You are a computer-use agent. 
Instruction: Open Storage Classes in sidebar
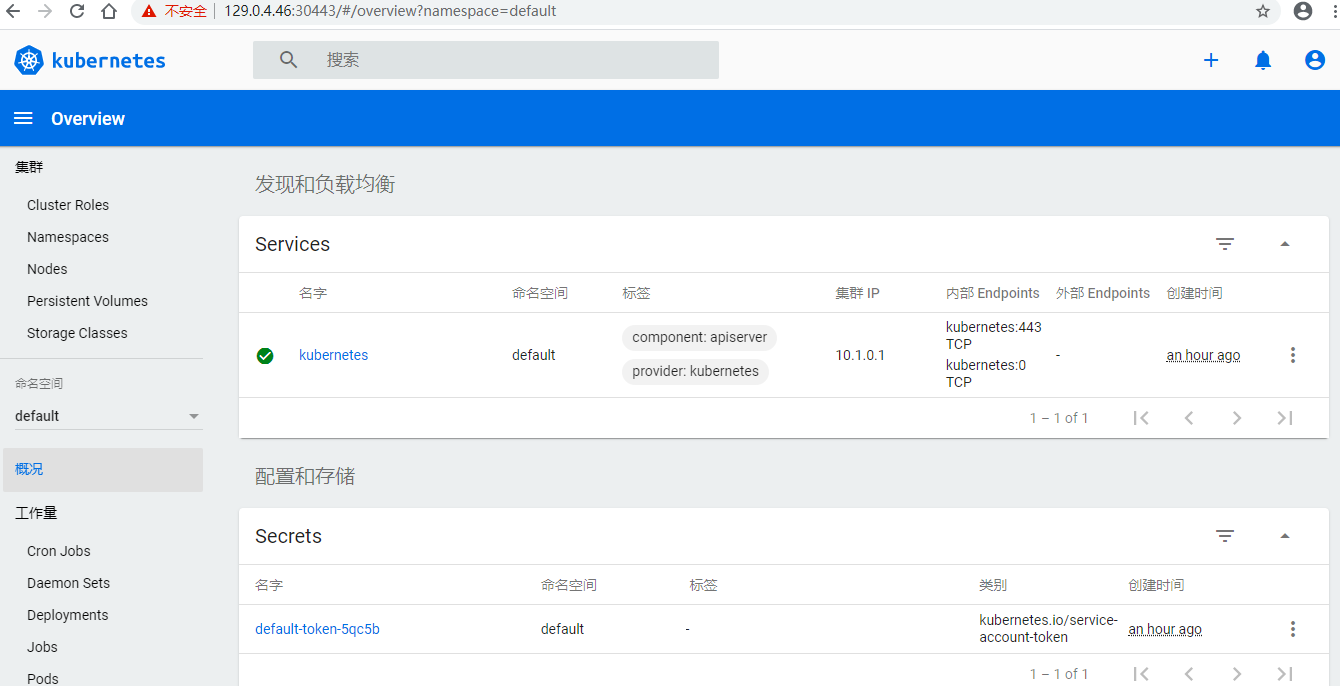pyautogui.click(x=77, y=333)
